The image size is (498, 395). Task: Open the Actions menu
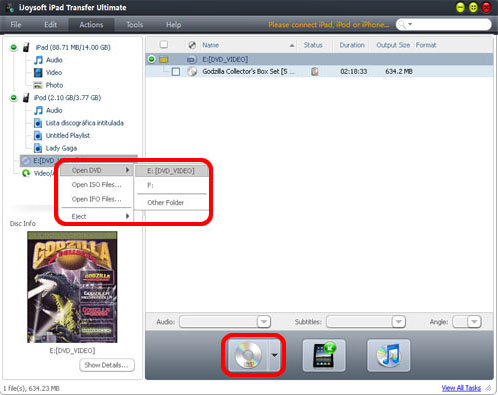(91, 25)
